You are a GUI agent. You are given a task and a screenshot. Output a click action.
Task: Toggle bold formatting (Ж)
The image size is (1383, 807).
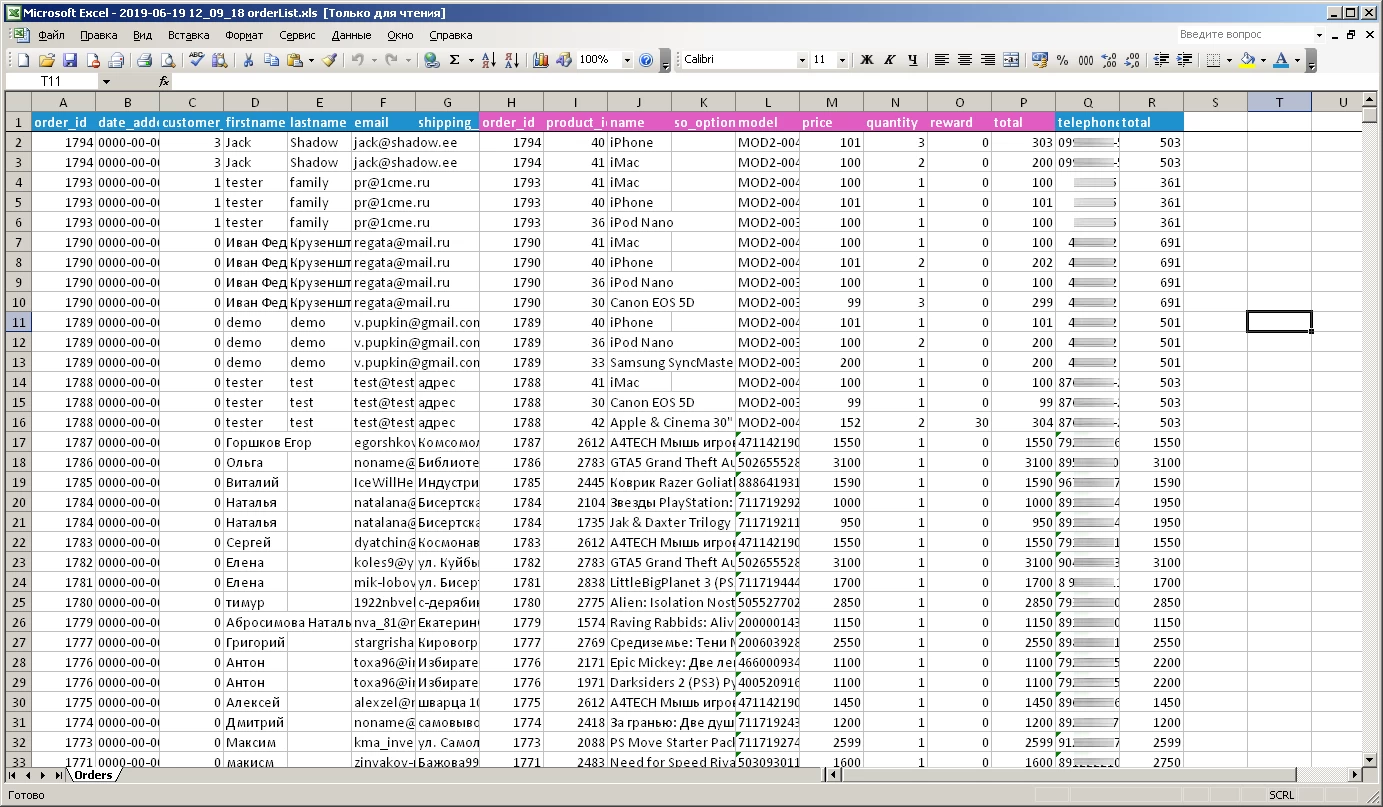[x=867, y=60]
